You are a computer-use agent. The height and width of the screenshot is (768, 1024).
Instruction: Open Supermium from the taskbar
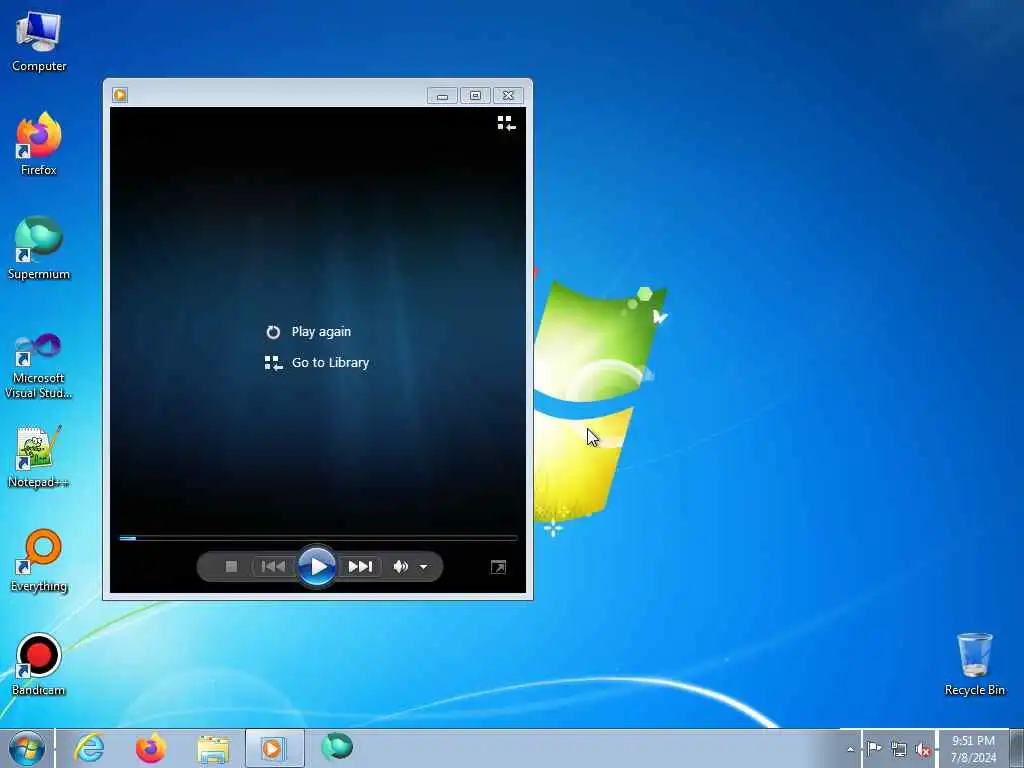(337, 748)
